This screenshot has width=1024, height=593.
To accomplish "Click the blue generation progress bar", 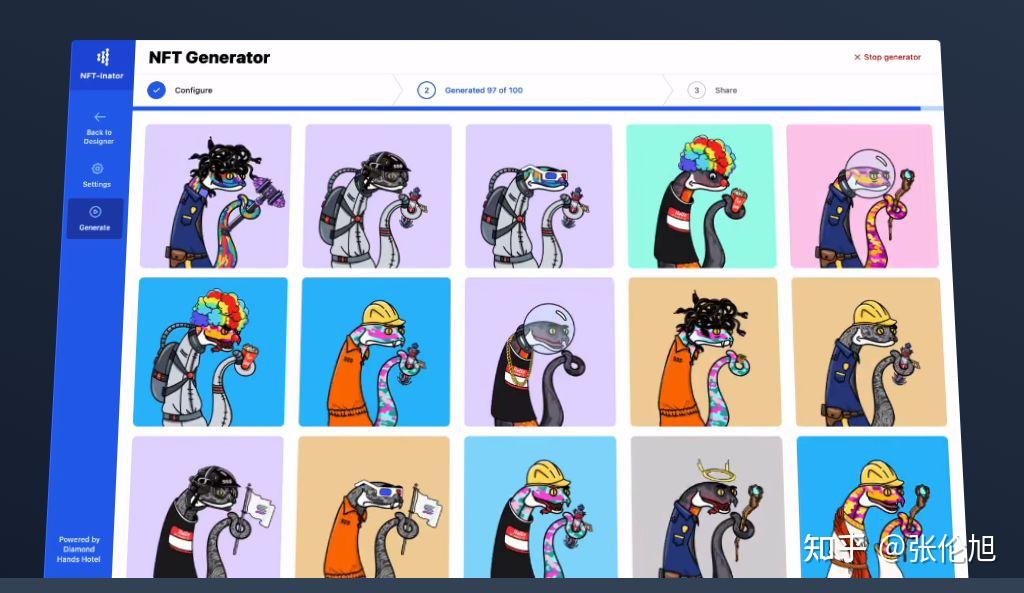I will [526, 108].
